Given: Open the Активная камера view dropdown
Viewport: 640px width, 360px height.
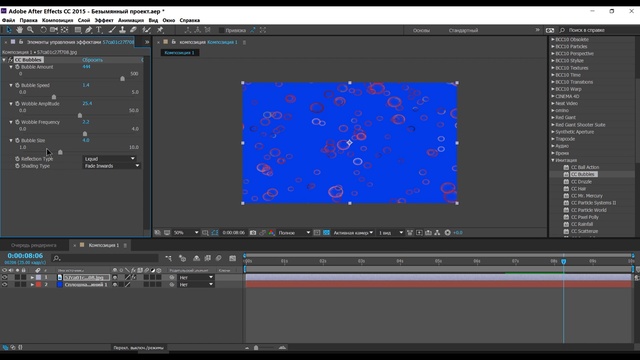Looking at the screenshot, I should (353, 233).
